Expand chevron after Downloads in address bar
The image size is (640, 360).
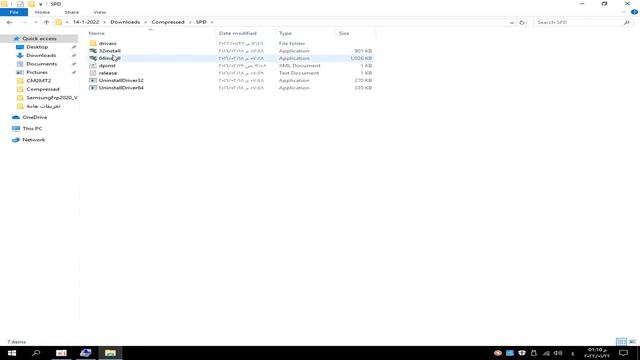point(145,22)
